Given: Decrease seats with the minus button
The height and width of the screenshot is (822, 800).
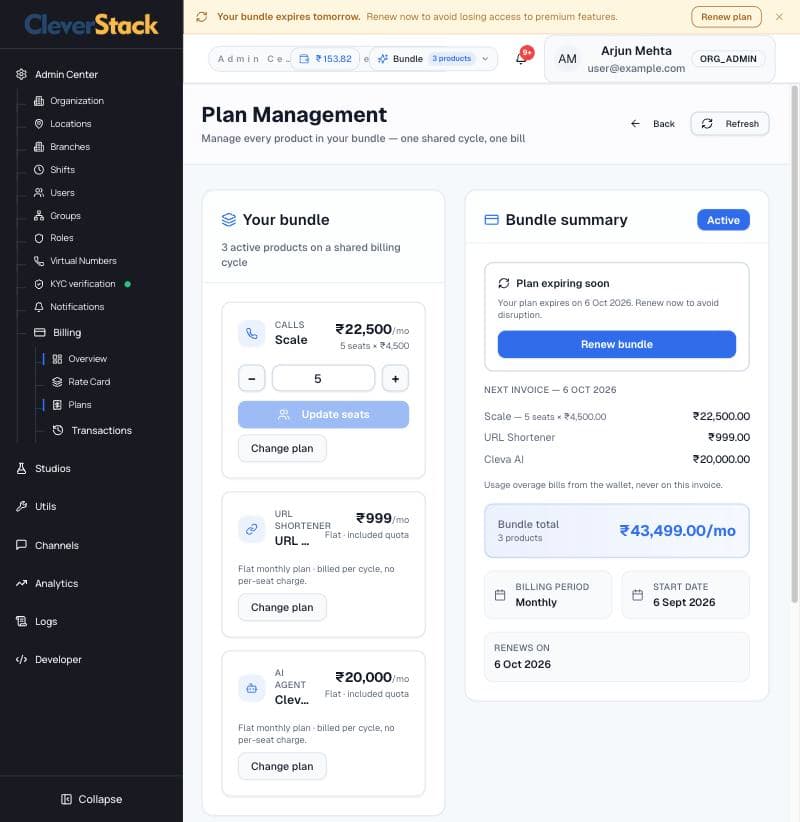Looking at the screenshot, I should 252,378.
